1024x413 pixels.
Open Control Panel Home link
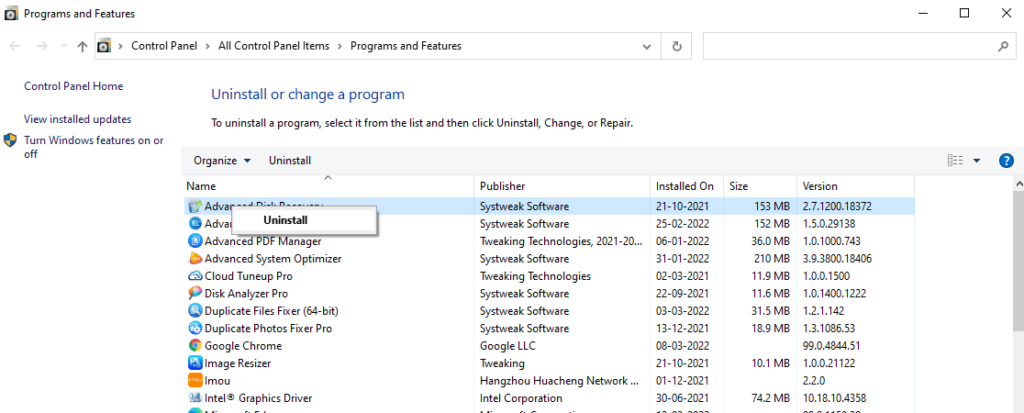tap(73, 86)
